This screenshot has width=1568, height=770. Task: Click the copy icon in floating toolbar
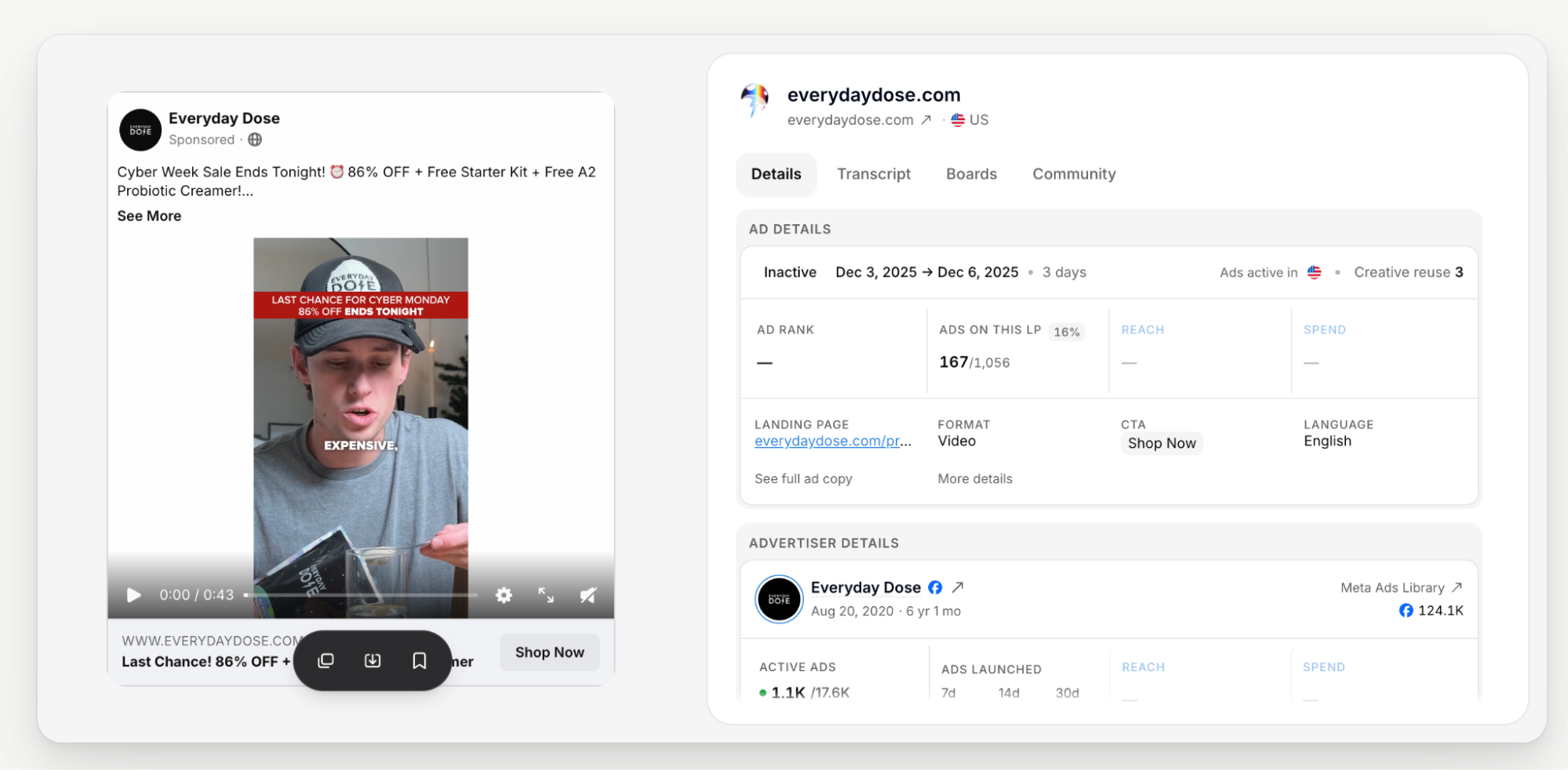(x=326, y=661)
